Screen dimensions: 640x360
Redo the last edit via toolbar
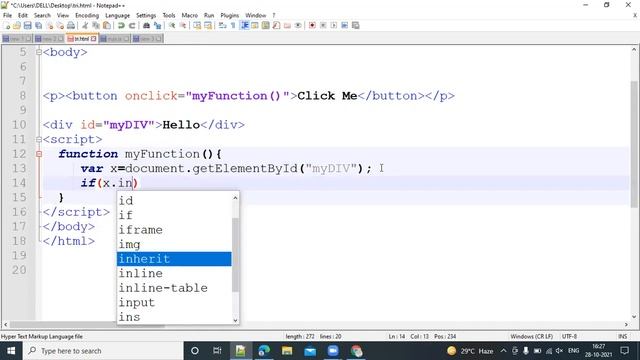[132, 25]
